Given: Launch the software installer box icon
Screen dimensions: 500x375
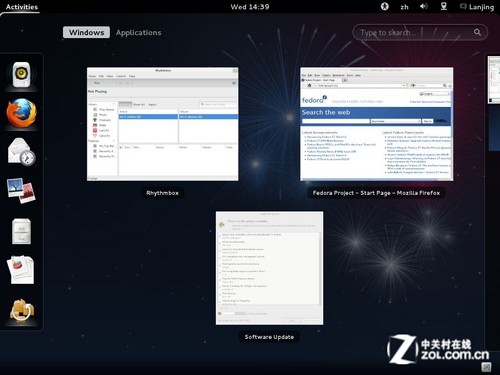Looking at the screenshot, I should 21,310.
